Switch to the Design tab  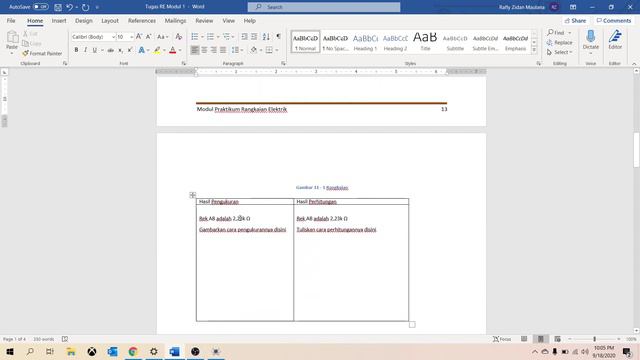(x=84, y=20)
